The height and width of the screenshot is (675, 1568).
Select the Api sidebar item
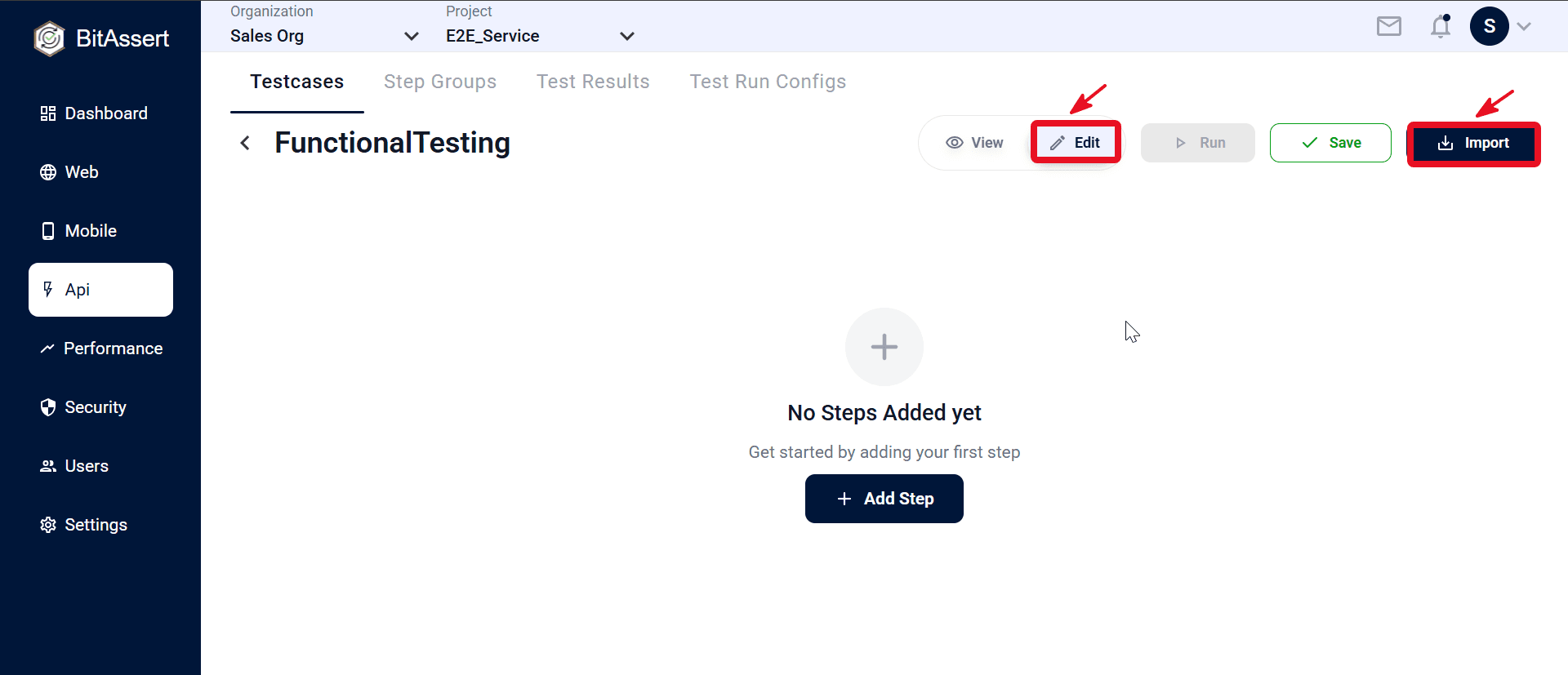[x=100, y=290]
